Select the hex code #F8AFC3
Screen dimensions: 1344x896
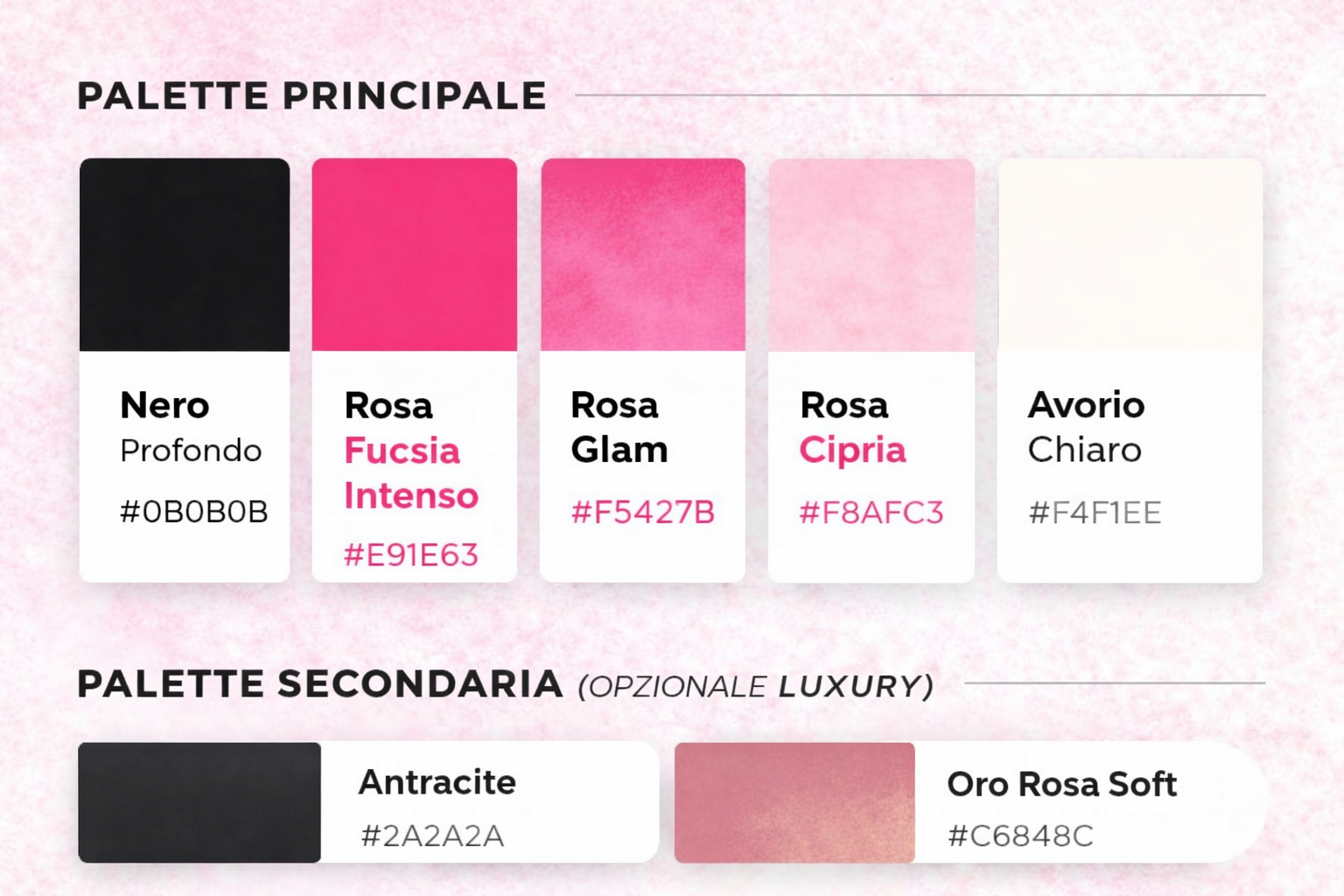871,512
